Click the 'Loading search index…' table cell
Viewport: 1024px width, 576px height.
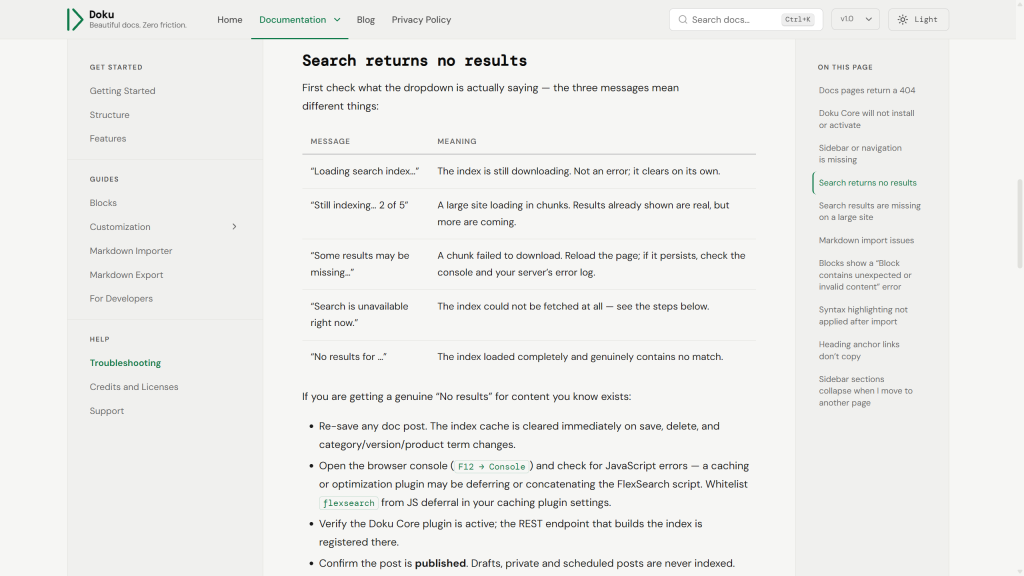click(x=364, y=171)
